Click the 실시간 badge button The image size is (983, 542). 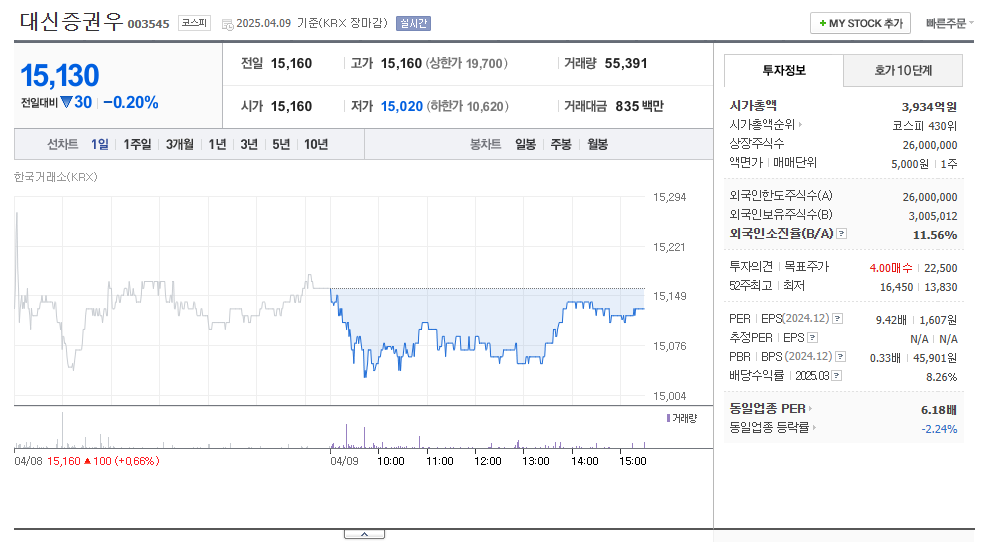tap(413, 23)
